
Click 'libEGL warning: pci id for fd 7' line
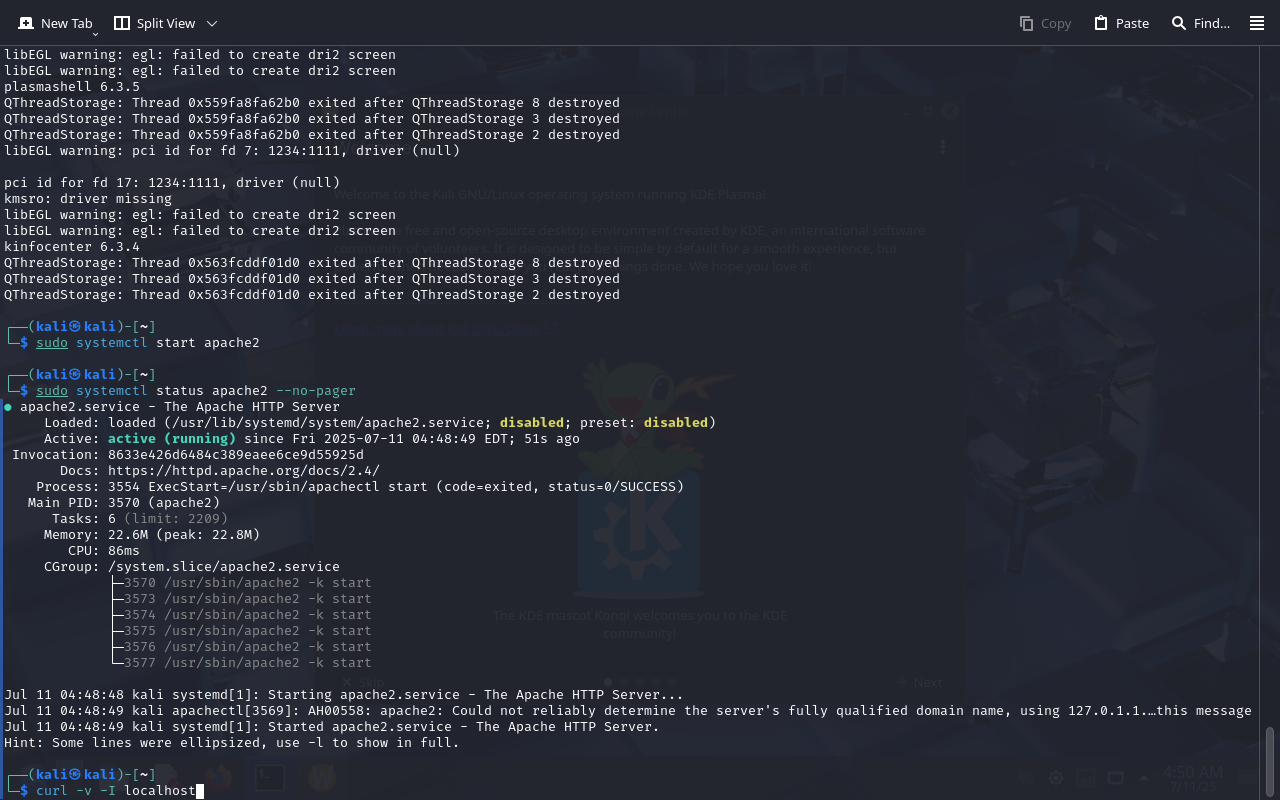click(232, 151)
